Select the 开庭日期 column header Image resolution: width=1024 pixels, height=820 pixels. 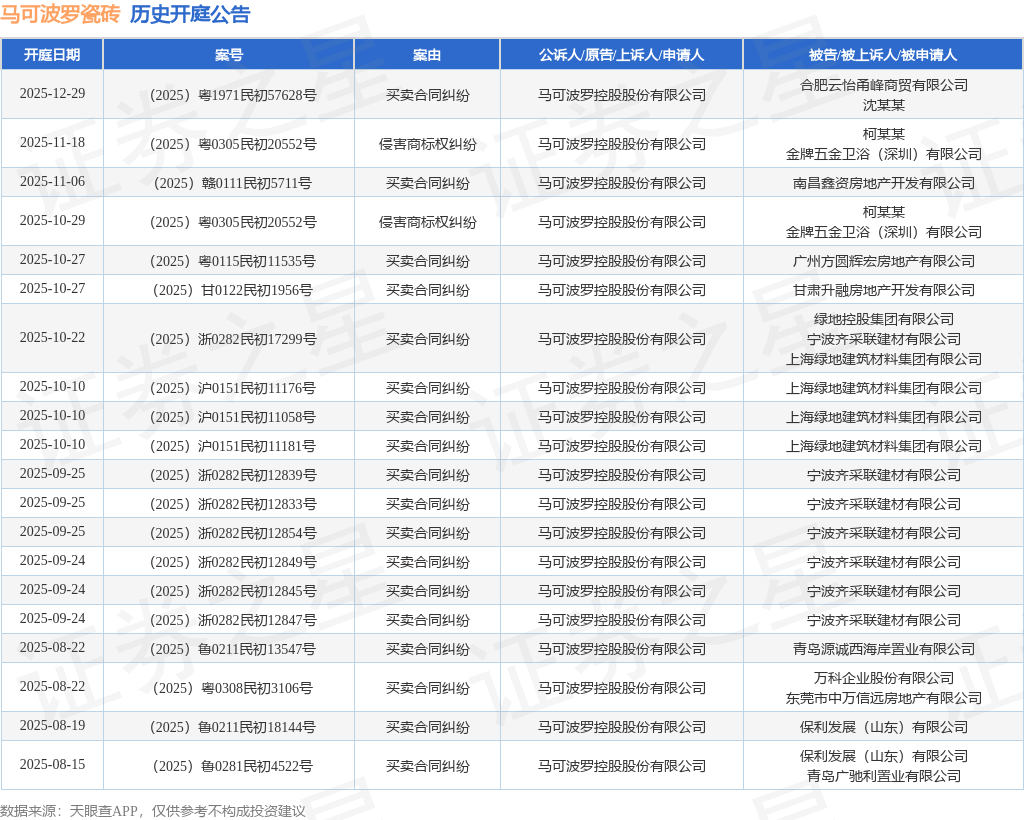52,55
